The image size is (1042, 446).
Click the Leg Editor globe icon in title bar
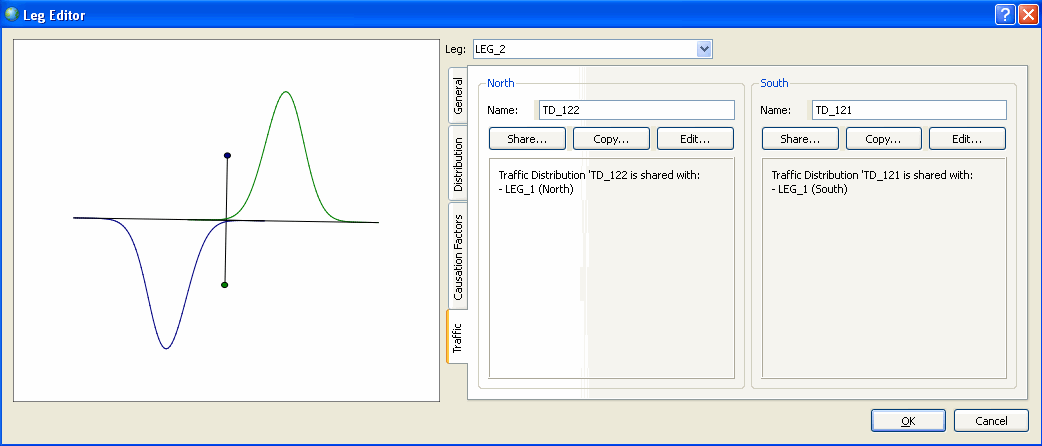pyautogui.click(x=11, y=15)
